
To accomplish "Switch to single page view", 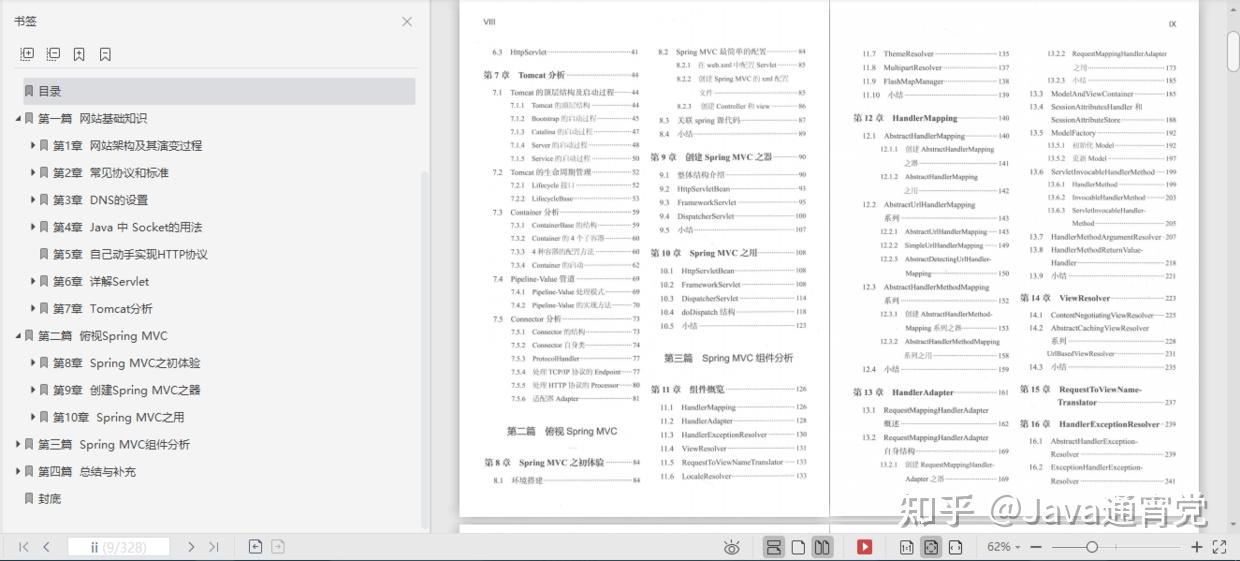I will point(798,547).
